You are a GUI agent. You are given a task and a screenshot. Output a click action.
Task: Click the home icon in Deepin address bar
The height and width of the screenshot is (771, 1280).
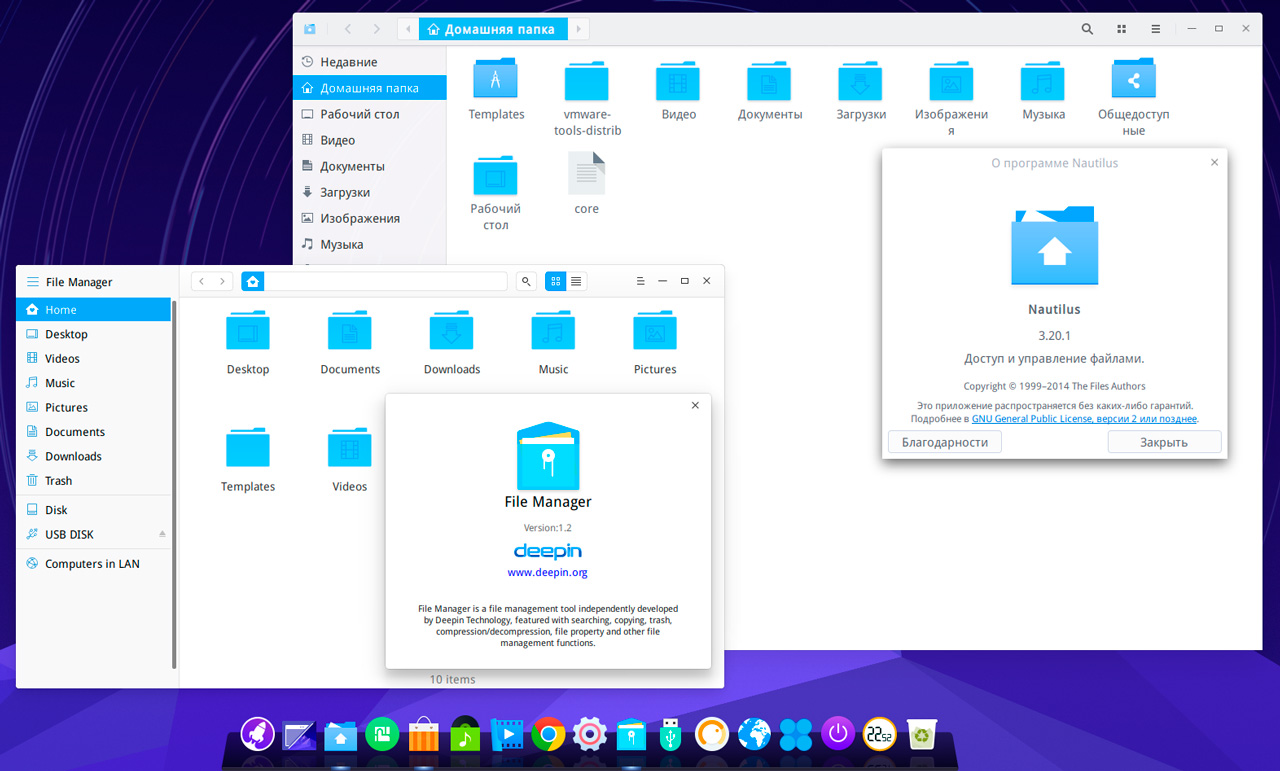(x=253, y=282)
